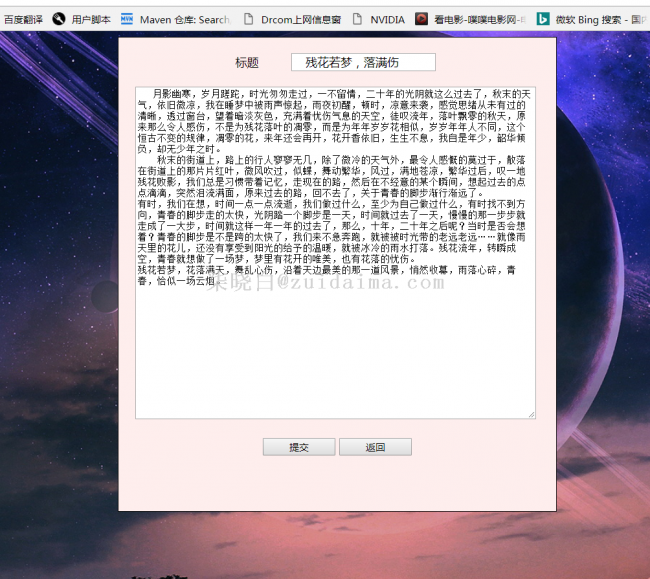Viewport: 650px width, 579px height.
Task: Click the empty area at bottom of article textarea
Action: (335, 360)
